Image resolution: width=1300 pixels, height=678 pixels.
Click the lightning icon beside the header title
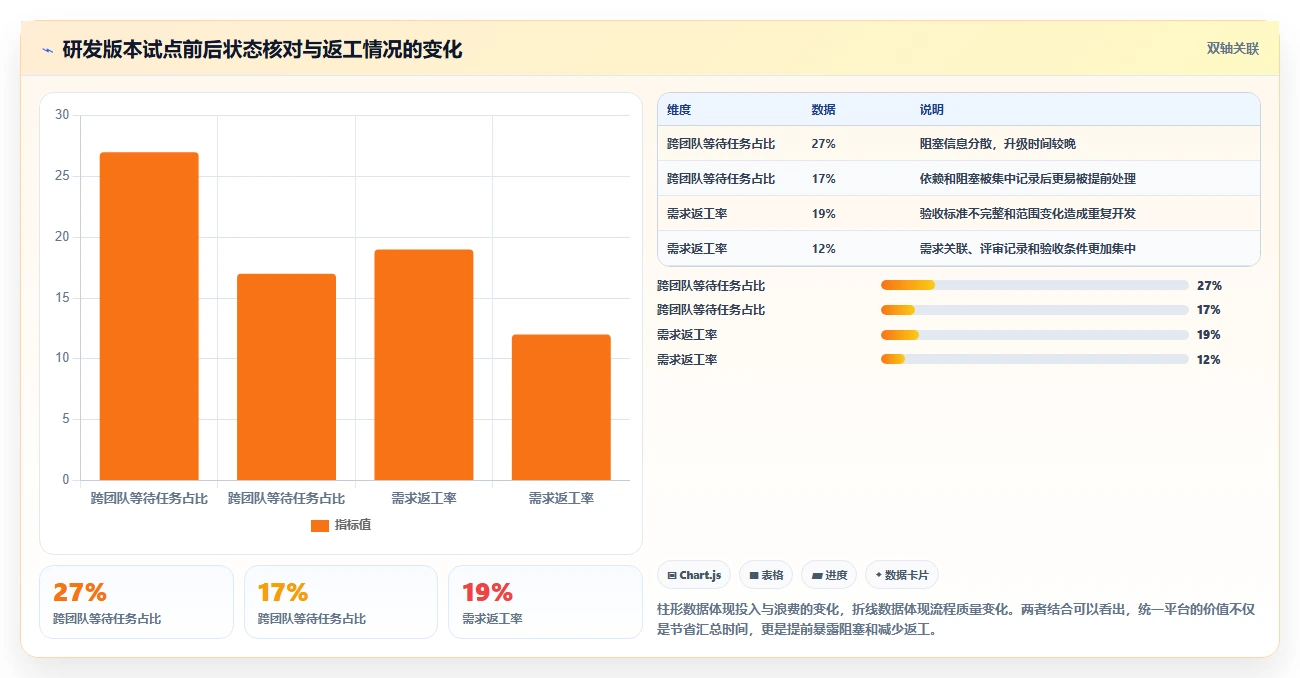(48, 50)
